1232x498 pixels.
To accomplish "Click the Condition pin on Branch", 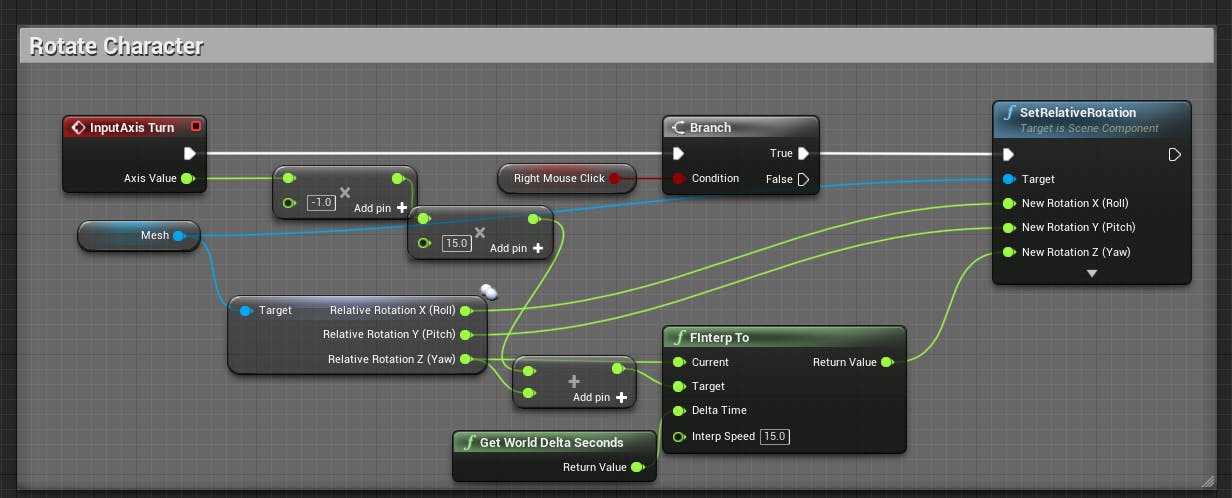I will click(679, 178).
